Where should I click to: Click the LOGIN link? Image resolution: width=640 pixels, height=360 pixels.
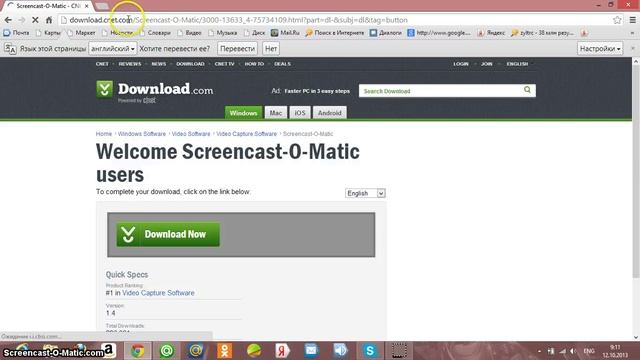[x=461, y=64]
